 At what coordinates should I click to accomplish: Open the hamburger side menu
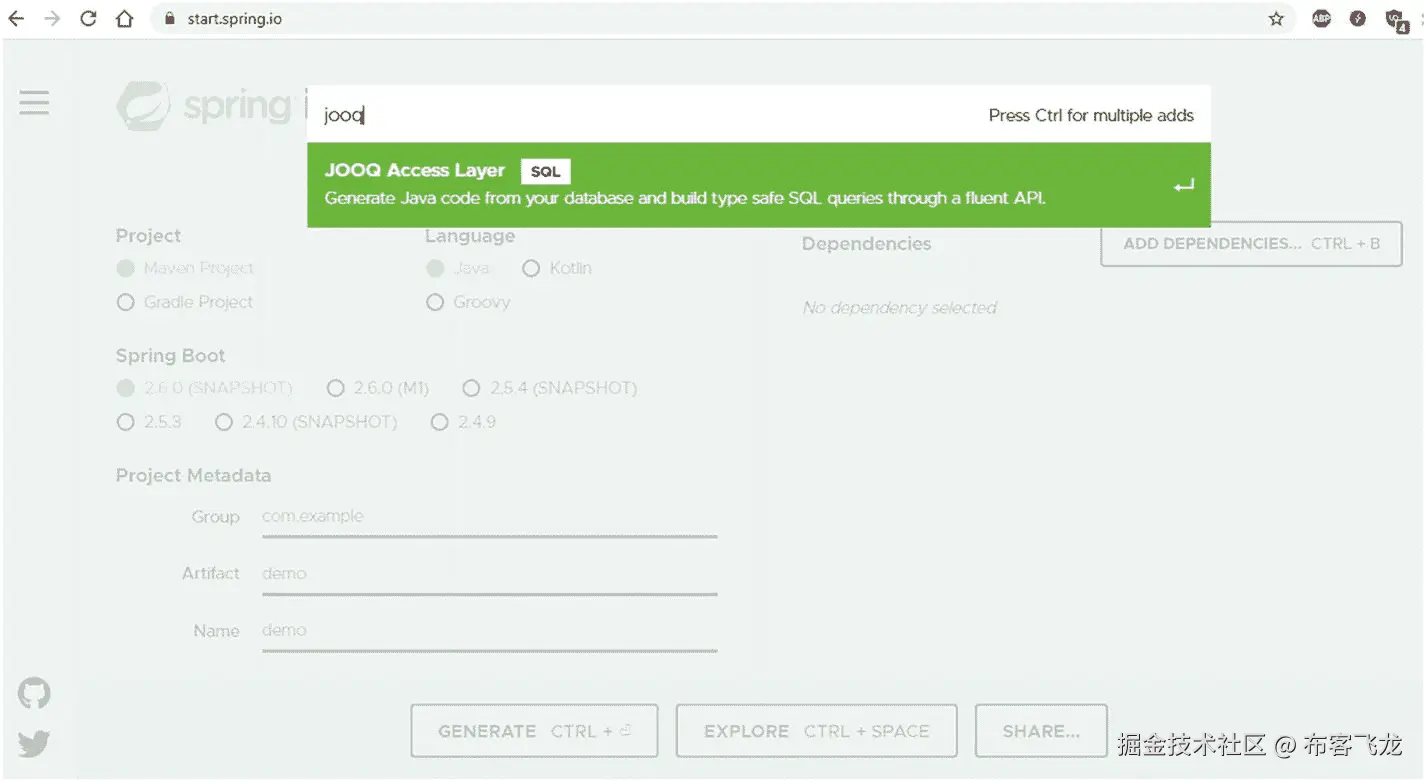(x=34, y=102)
